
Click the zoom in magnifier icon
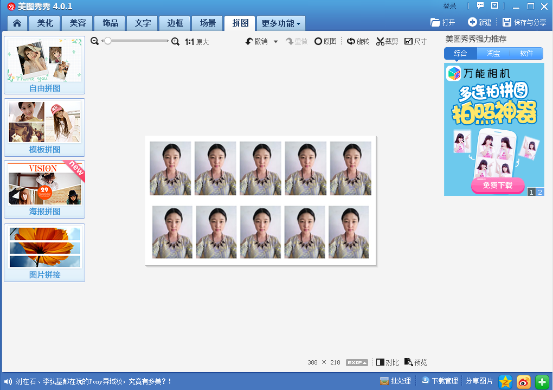tap(175, 42)
